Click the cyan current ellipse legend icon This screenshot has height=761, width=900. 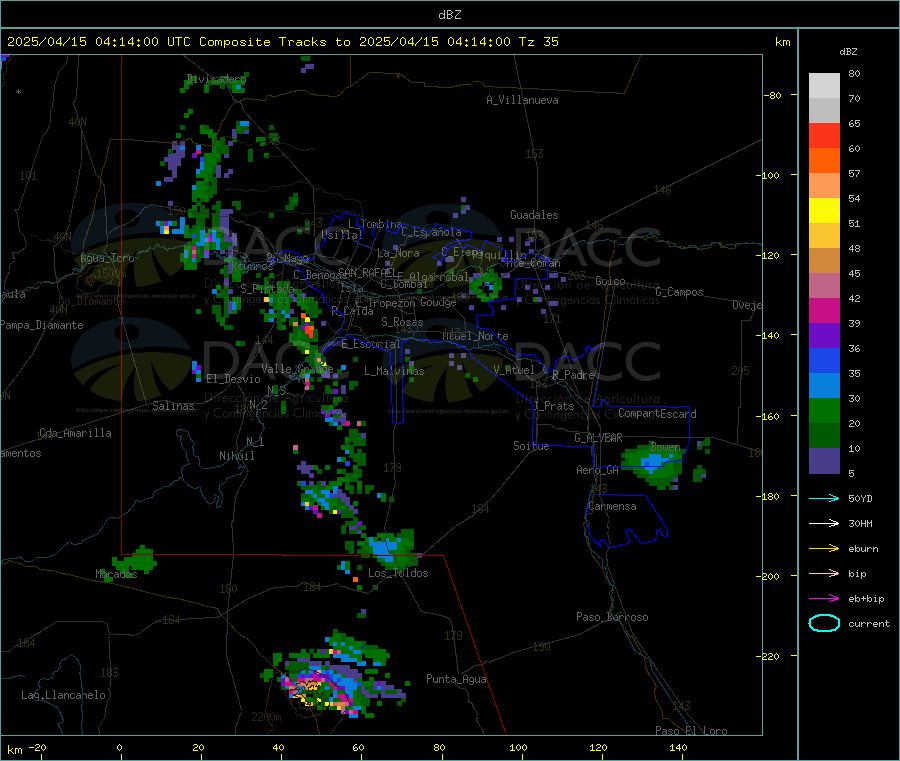824,623
